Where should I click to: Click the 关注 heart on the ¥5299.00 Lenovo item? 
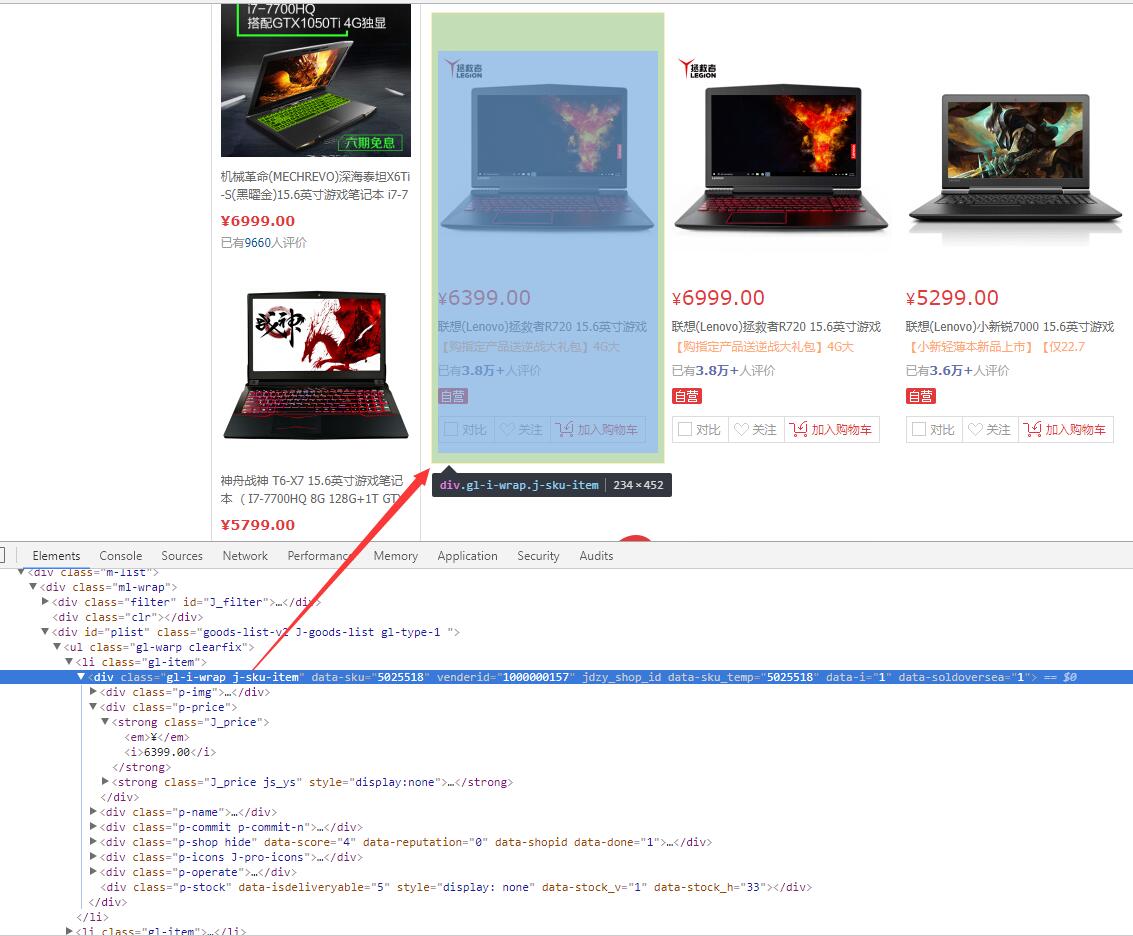(x=990, y=429)
